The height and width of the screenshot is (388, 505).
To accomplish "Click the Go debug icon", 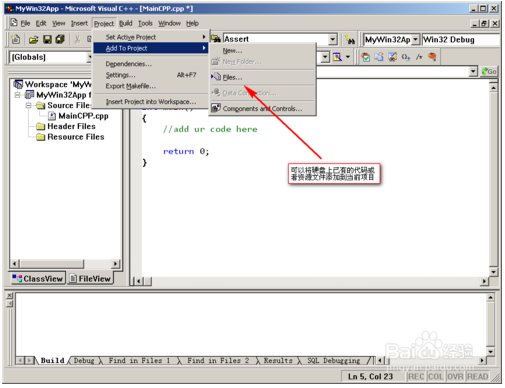I will coord(419,57).
